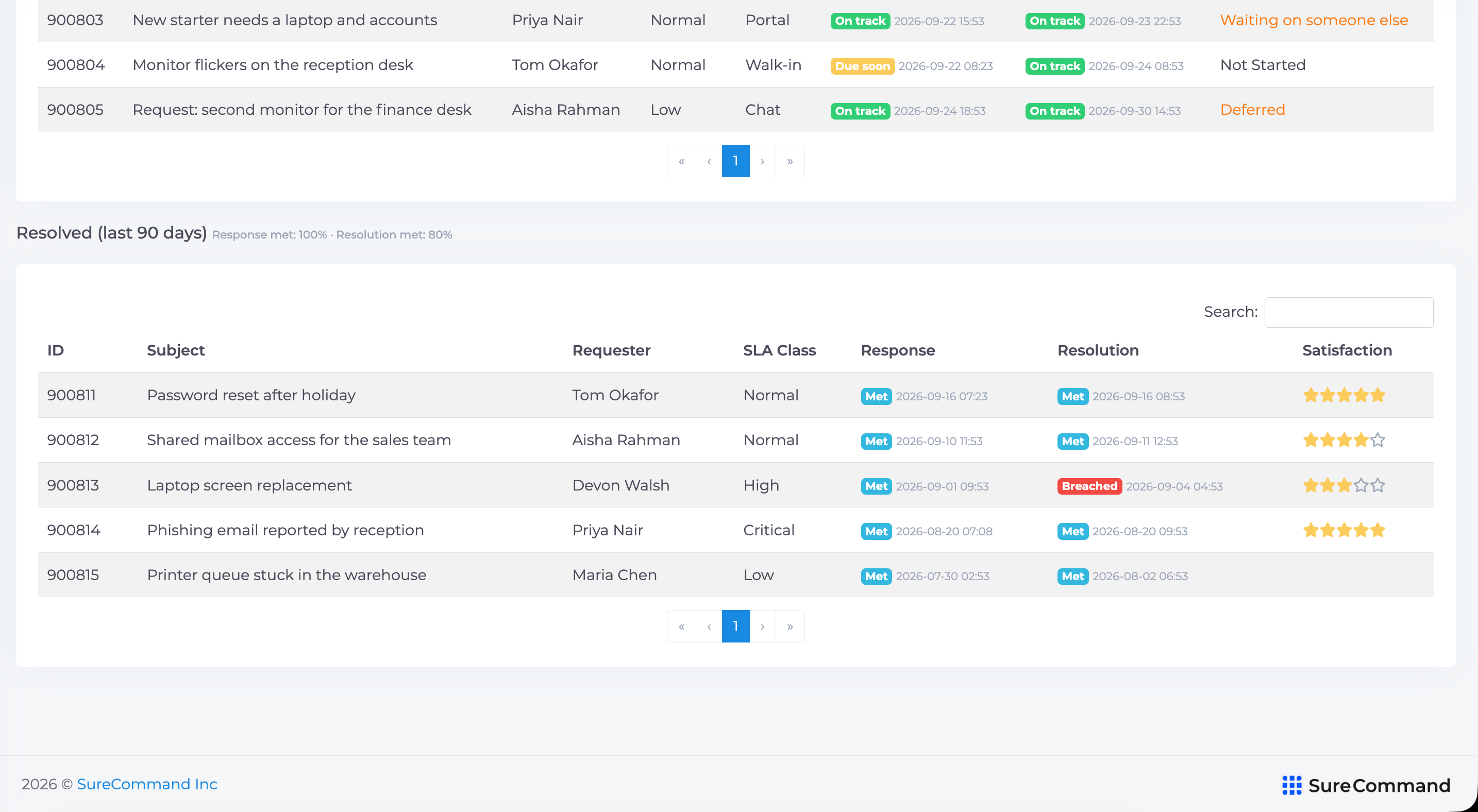The height and width of the screenshot is (812, 1478).
Task: Click four-star rating for Shared mailbox ticket
Action: [x=1345, y=440]
